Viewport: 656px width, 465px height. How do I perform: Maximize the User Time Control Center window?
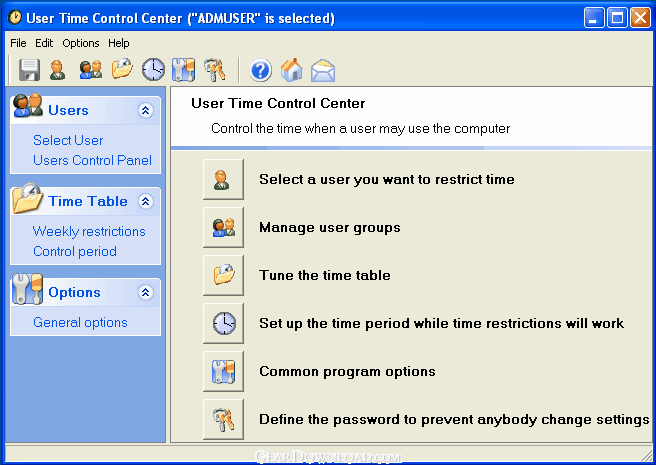617,18
